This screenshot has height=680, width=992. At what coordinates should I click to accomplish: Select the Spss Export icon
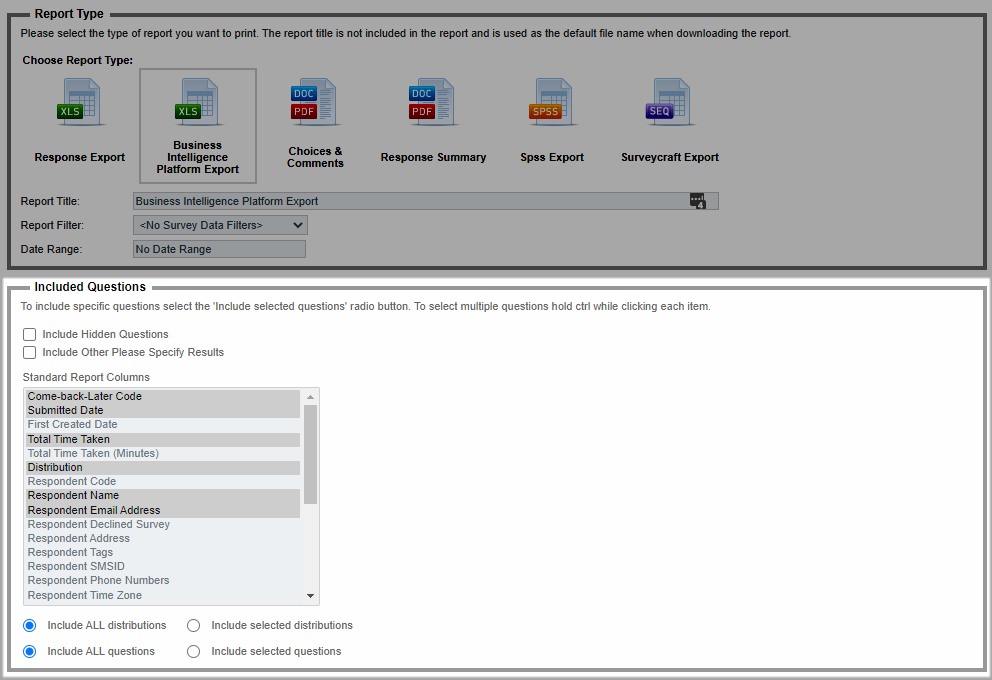[552, 103]
